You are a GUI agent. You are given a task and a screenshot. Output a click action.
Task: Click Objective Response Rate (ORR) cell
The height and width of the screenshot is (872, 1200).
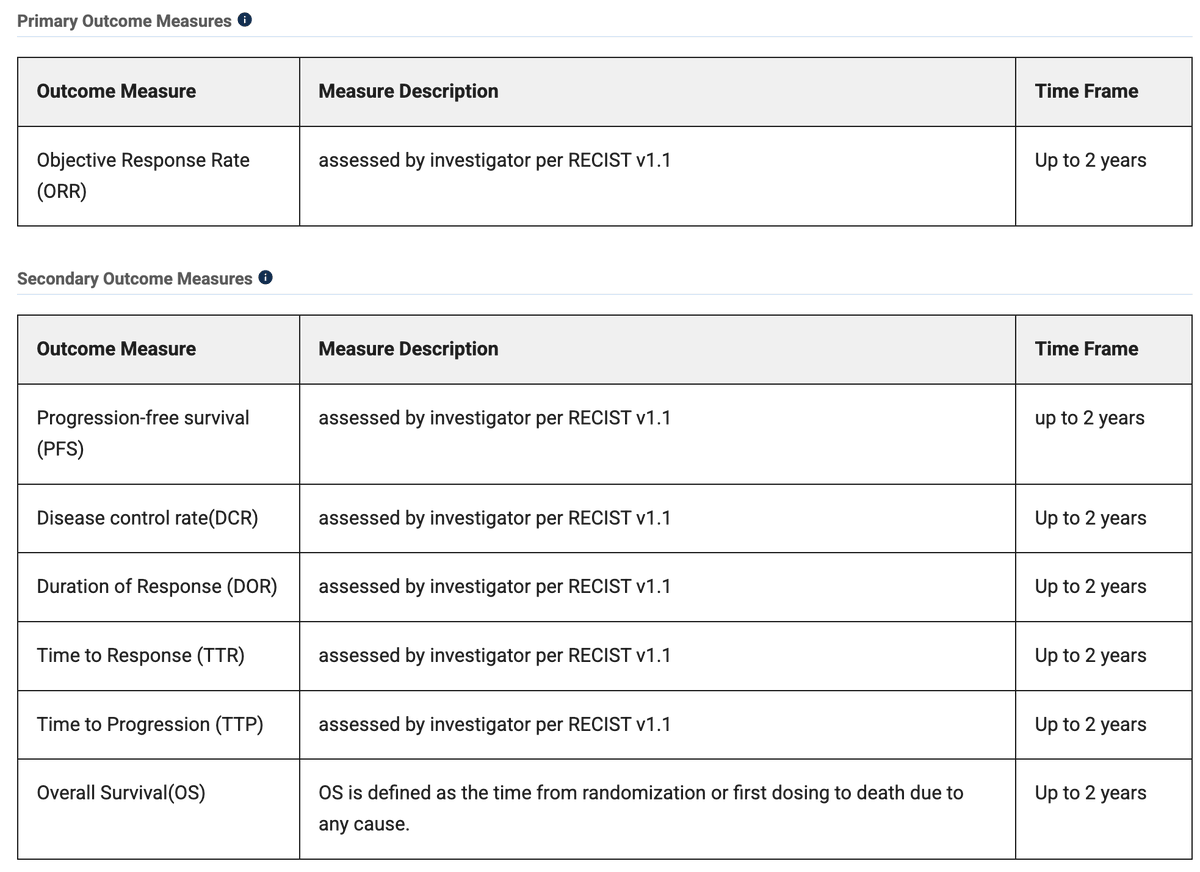(158, 175)
